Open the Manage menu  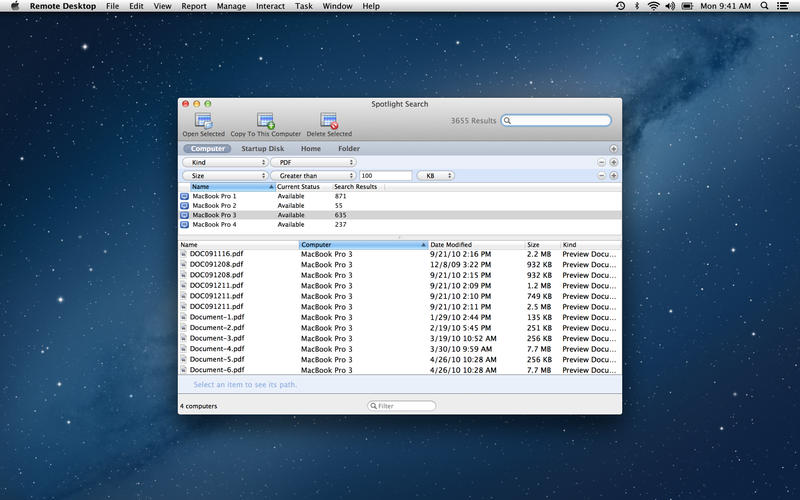tap(231, 6)
